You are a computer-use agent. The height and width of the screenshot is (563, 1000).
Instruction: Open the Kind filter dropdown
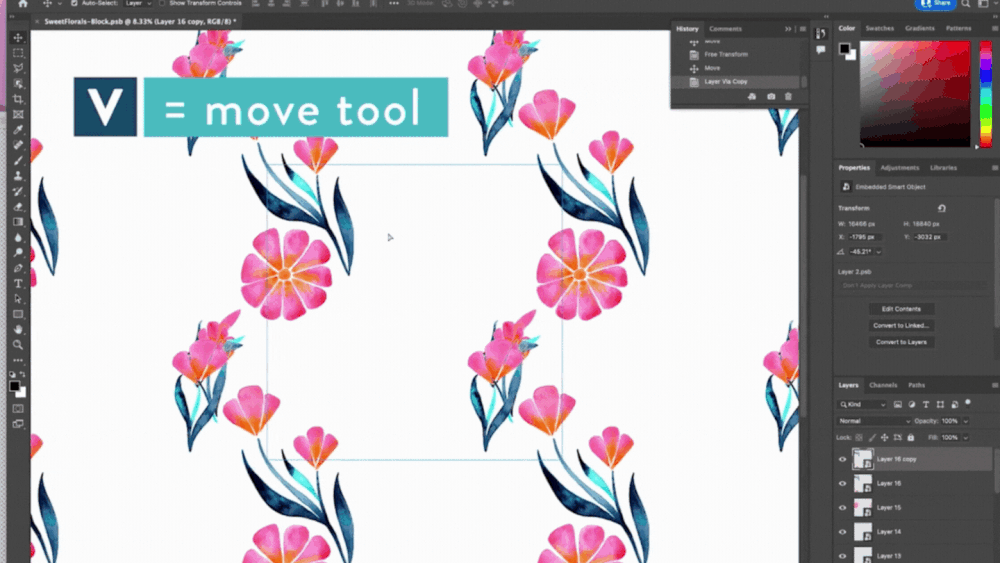863,404
